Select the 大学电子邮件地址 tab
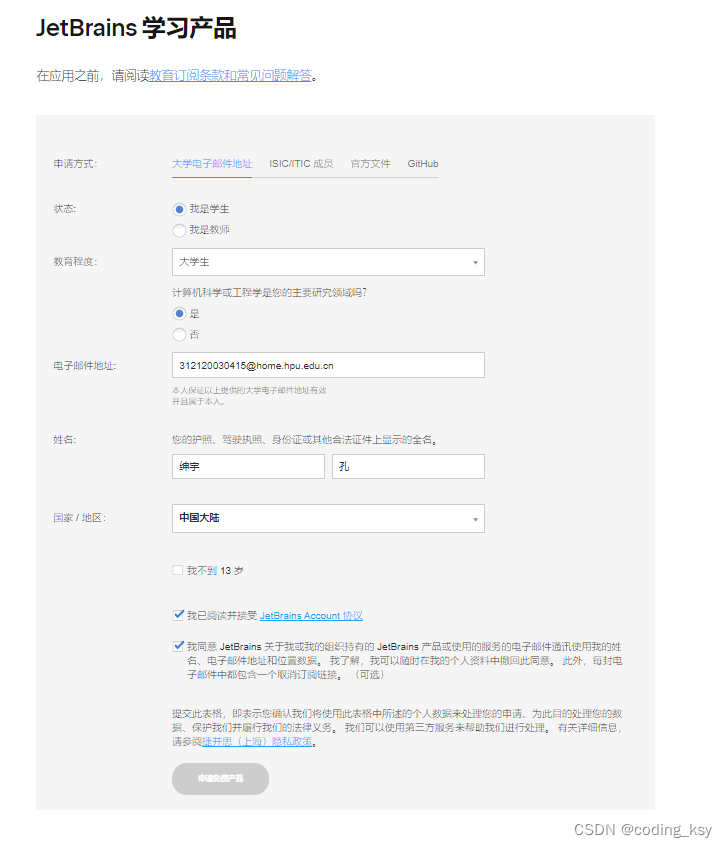727x848 pixels. coord(212,164)
